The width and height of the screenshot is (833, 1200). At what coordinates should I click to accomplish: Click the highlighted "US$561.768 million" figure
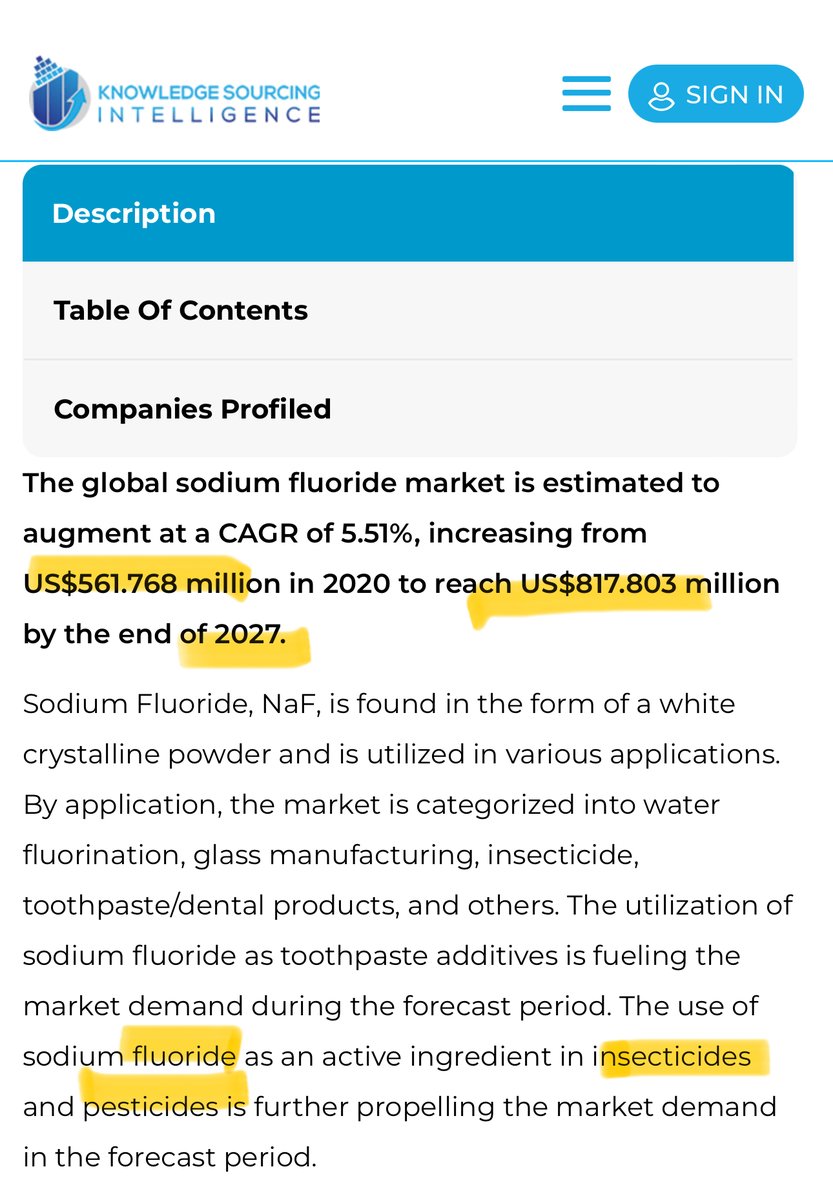(137, 583)
